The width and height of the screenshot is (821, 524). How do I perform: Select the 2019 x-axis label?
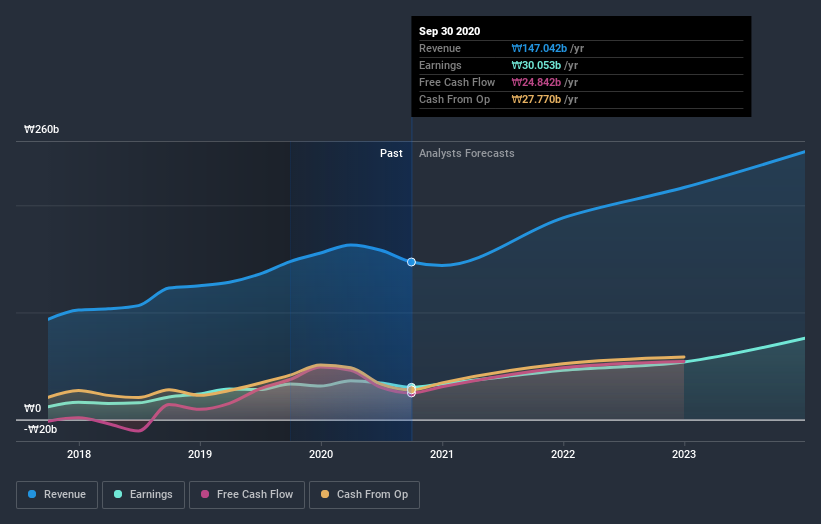200,454
